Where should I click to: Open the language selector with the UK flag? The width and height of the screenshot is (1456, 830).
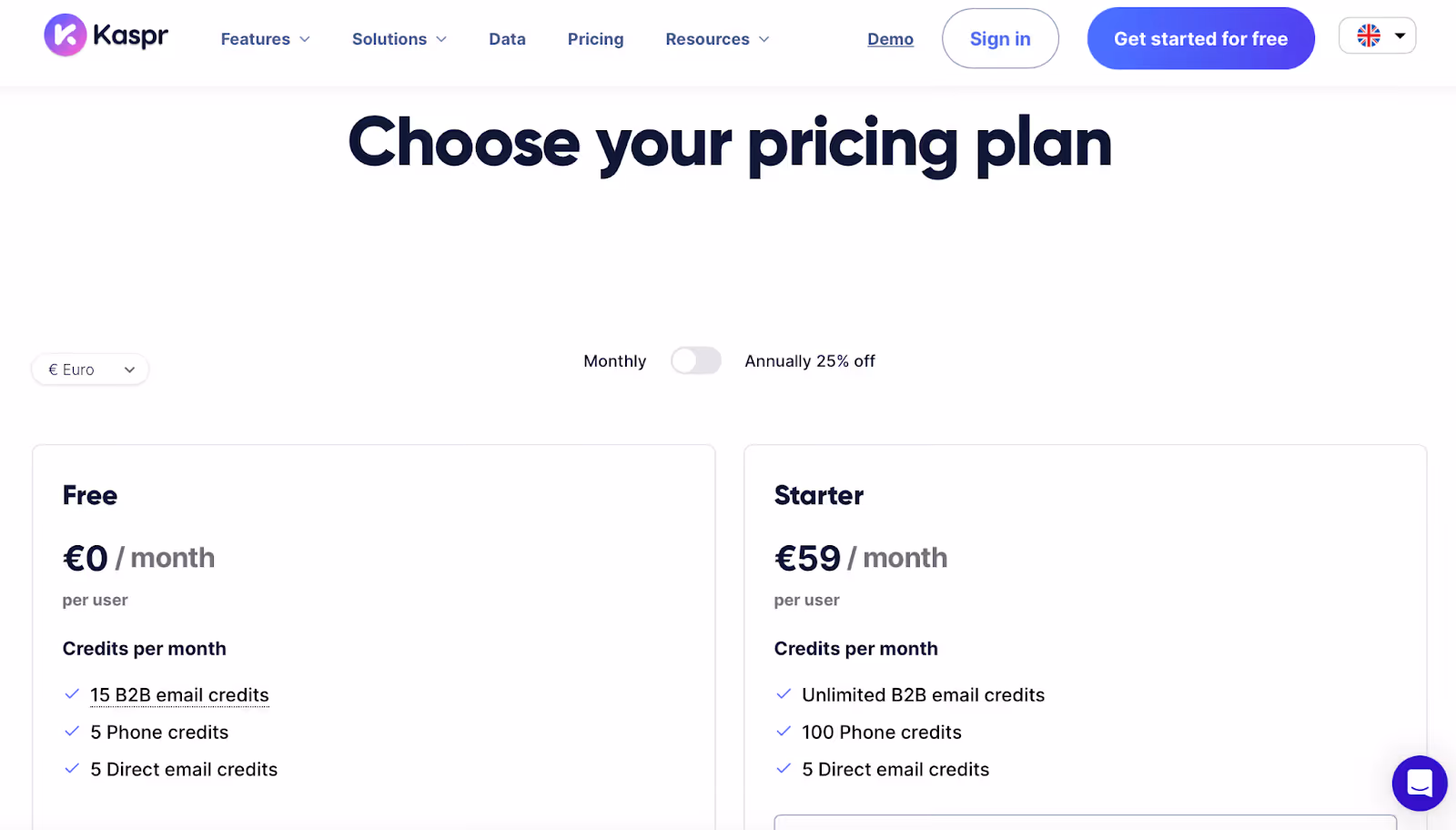click(x=1376, y=35)
